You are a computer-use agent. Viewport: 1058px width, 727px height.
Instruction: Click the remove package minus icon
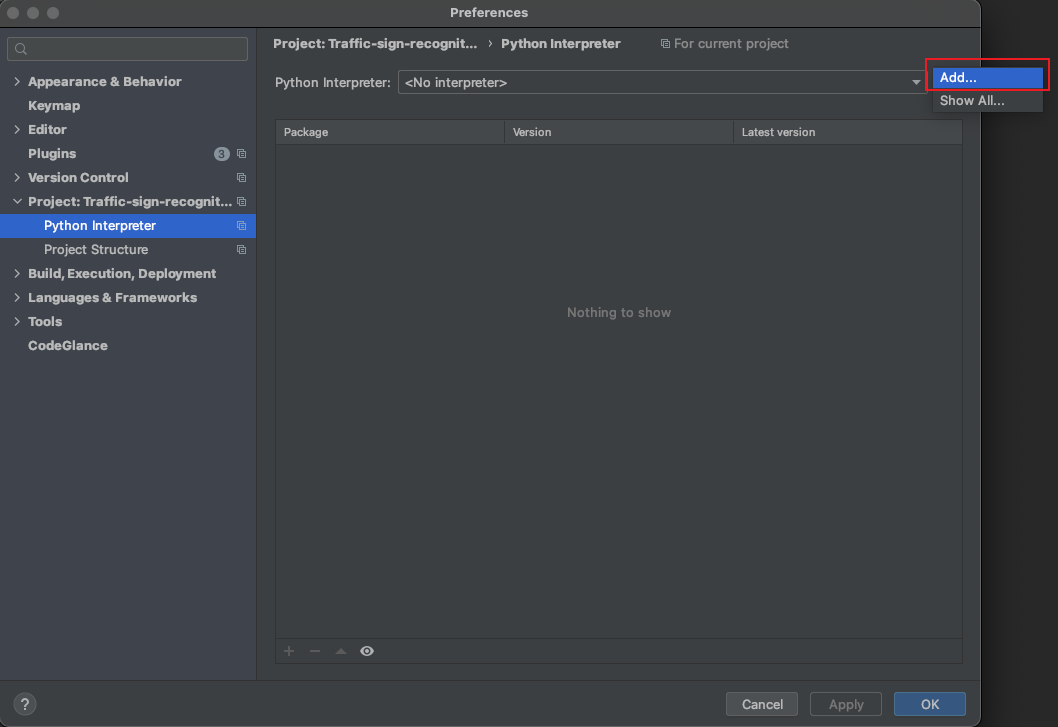coord(315,651)
